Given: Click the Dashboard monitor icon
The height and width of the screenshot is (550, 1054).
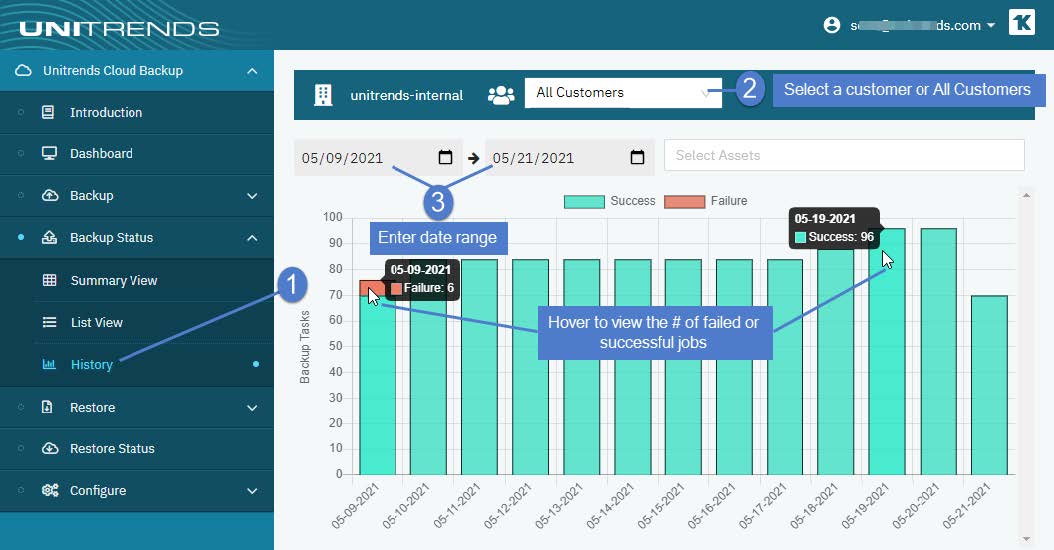Looking at the screenshot, I should tap(49, 153).
